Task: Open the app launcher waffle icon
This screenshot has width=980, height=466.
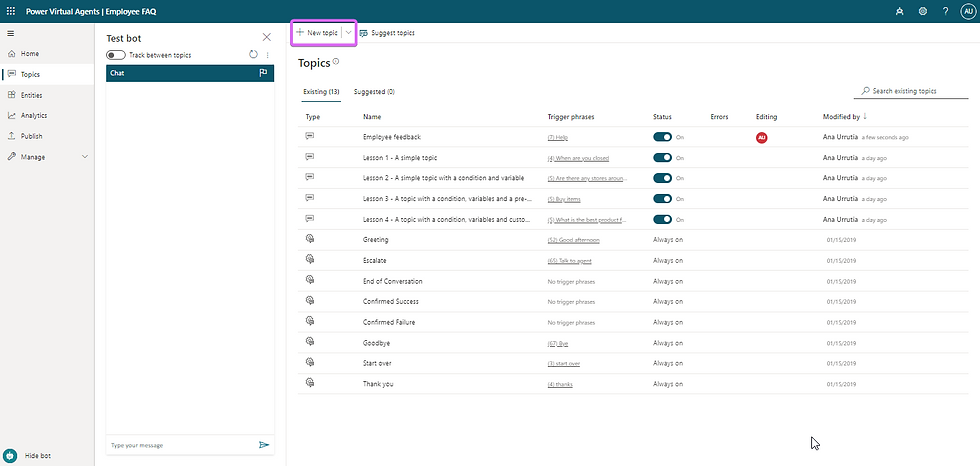Action: pos(11,11)
